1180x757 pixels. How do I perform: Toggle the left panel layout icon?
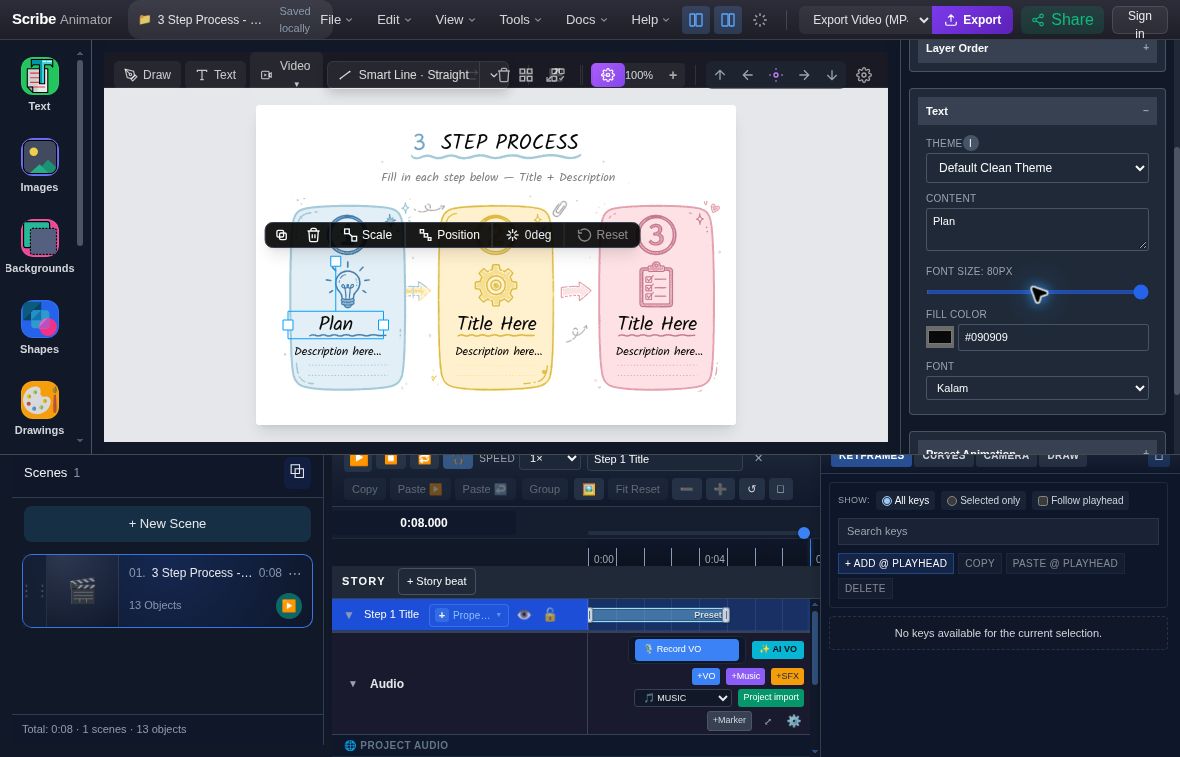(x=696, y=20)
